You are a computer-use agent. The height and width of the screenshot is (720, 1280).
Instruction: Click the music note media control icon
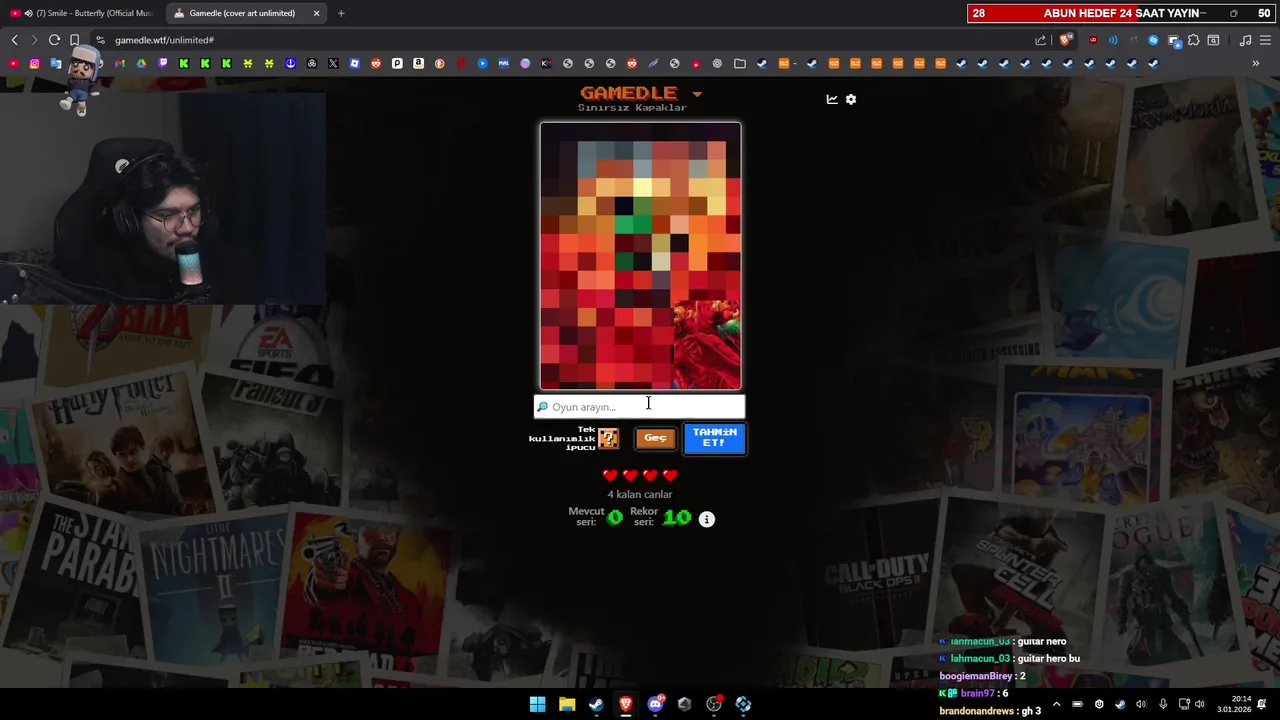[1245, 40]
